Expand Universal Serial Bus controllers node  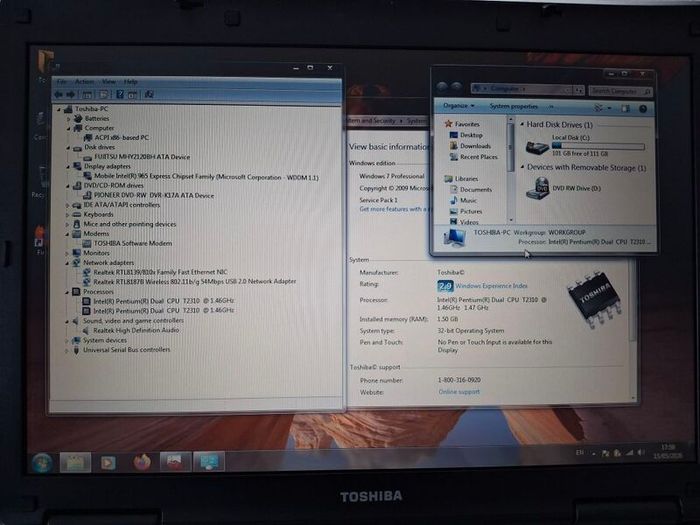coord(67,350)
